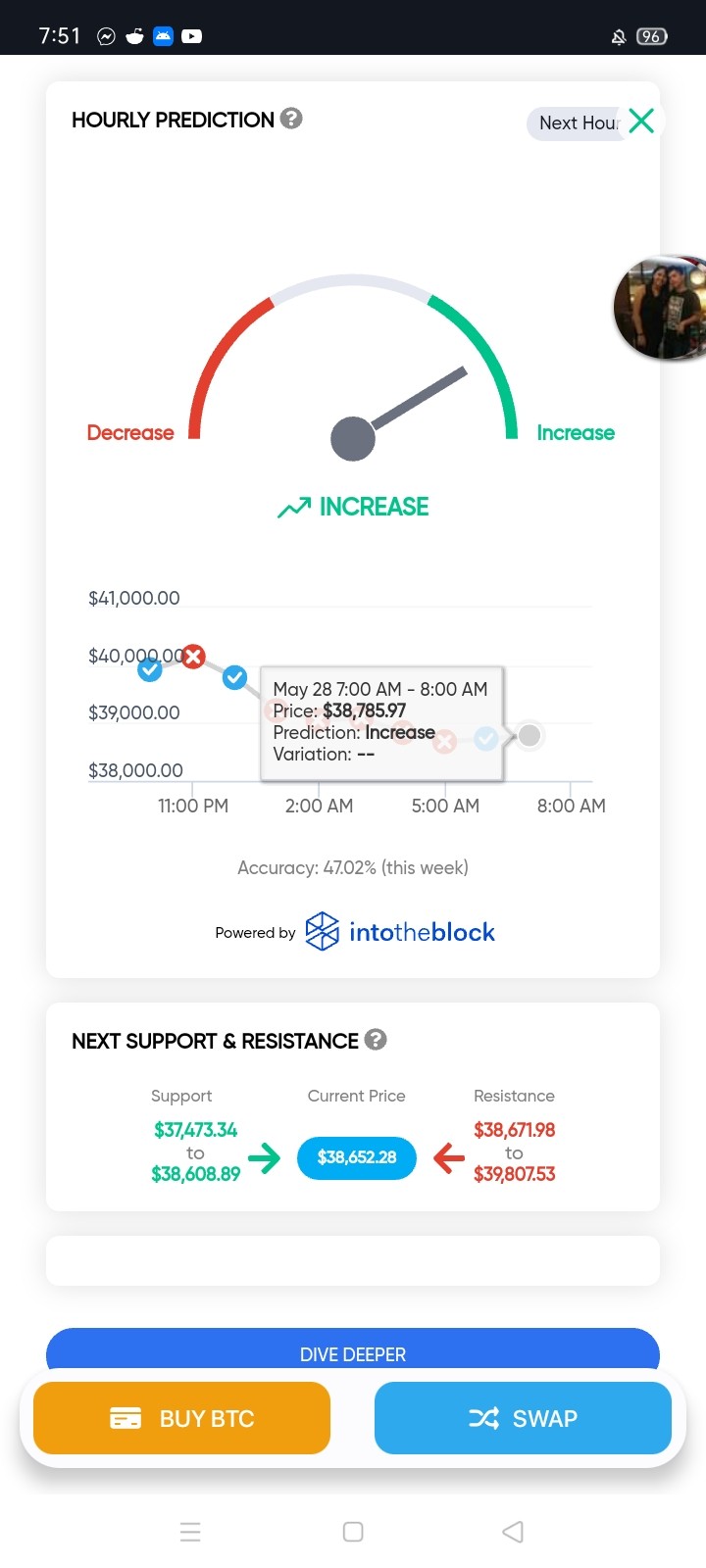
Task: Tap the green arrow next to Support
Action: click(x=264, y=1158)
